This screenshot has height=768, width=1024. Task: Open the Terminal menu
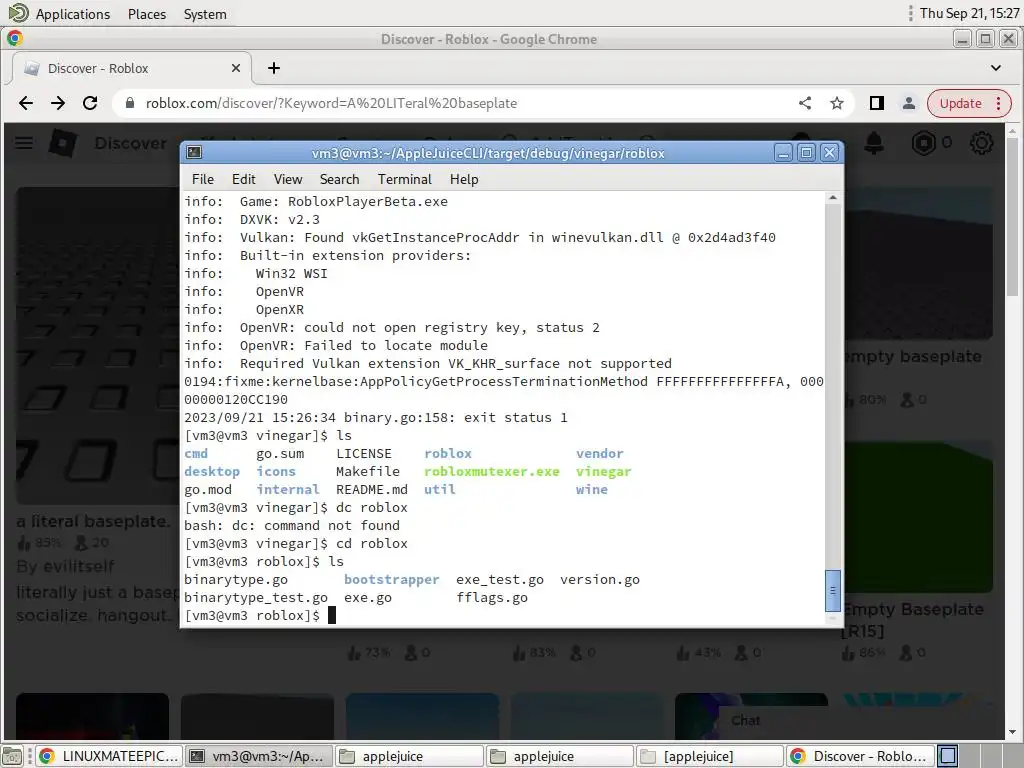coord(405,179)
